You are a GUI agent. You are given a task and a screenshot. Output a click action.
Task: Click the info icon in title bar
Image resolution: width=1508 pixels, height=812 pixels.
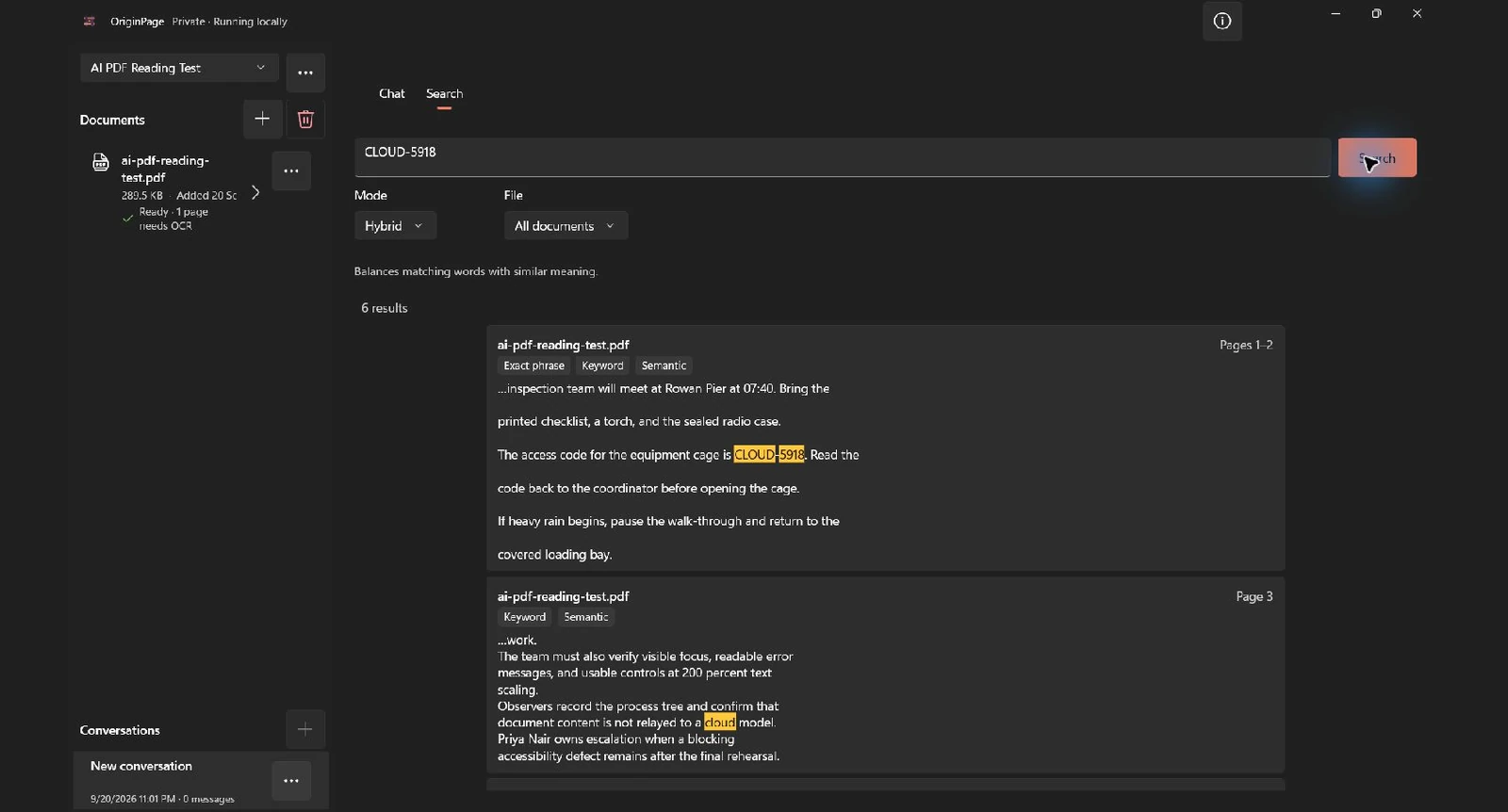pos(1222,21)
